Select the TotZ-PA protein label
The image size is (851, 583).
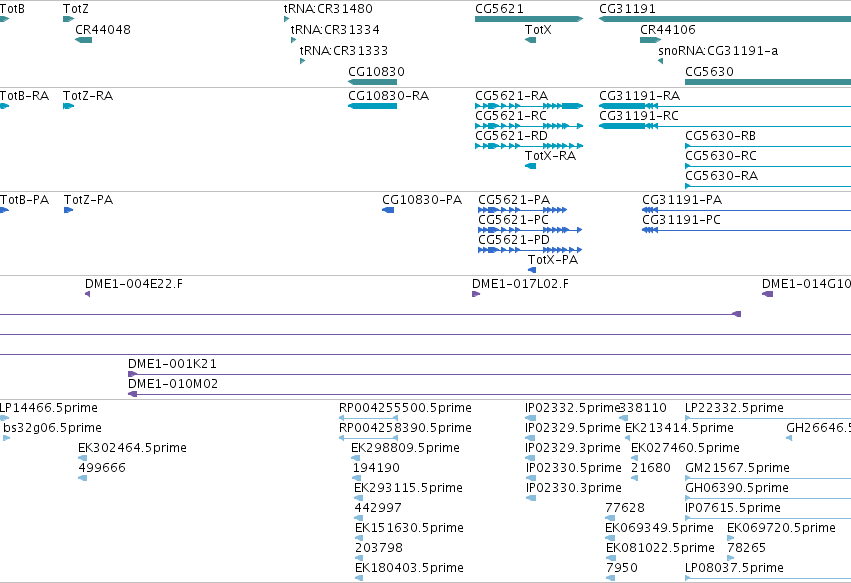point(88,200)
